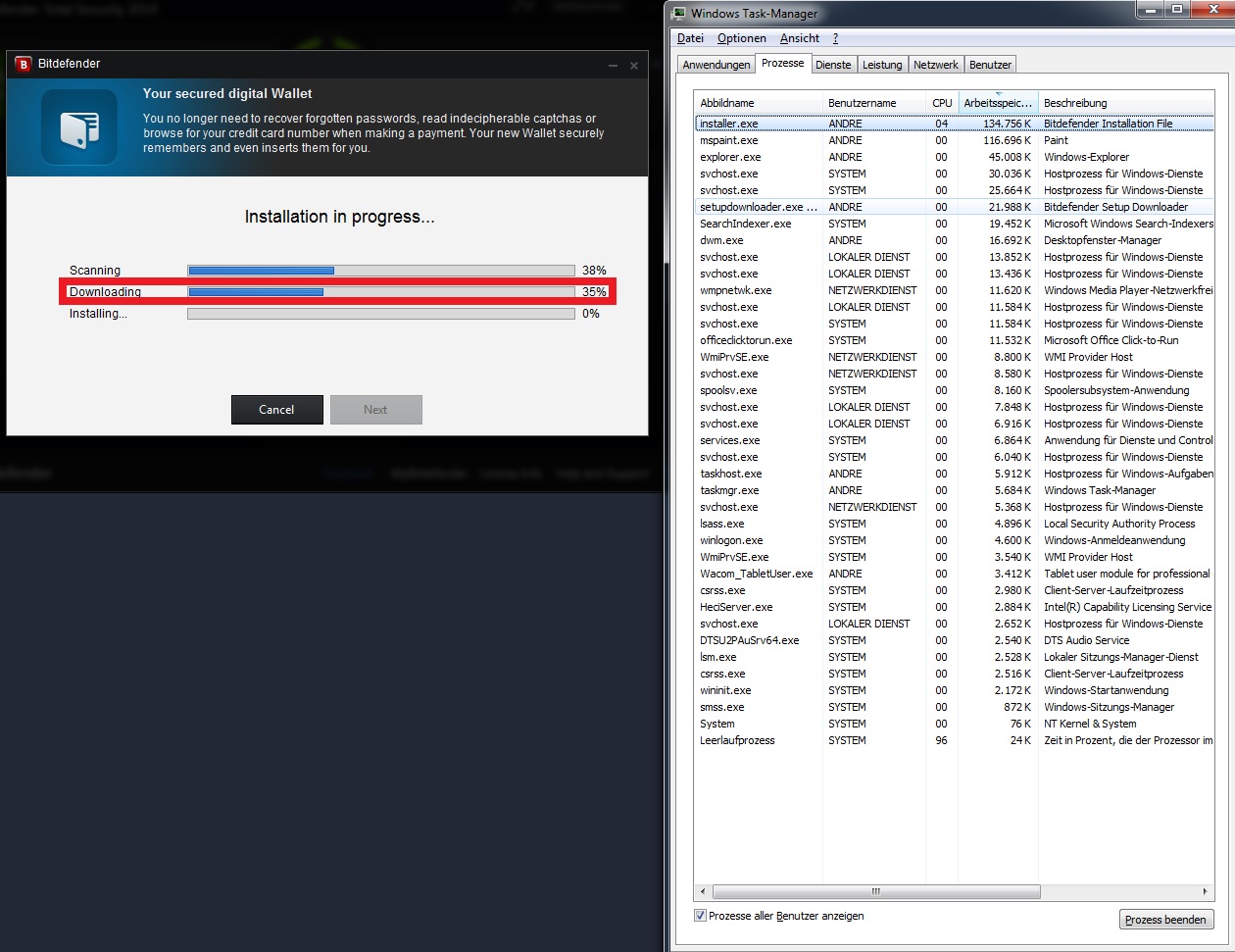Select the HeciServer.exe process

click(955, 607)
